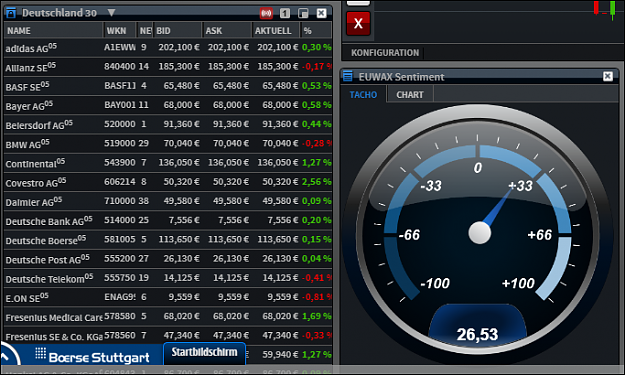
Task: Click the 2,56 % change for Covestro
Action: 316,182
